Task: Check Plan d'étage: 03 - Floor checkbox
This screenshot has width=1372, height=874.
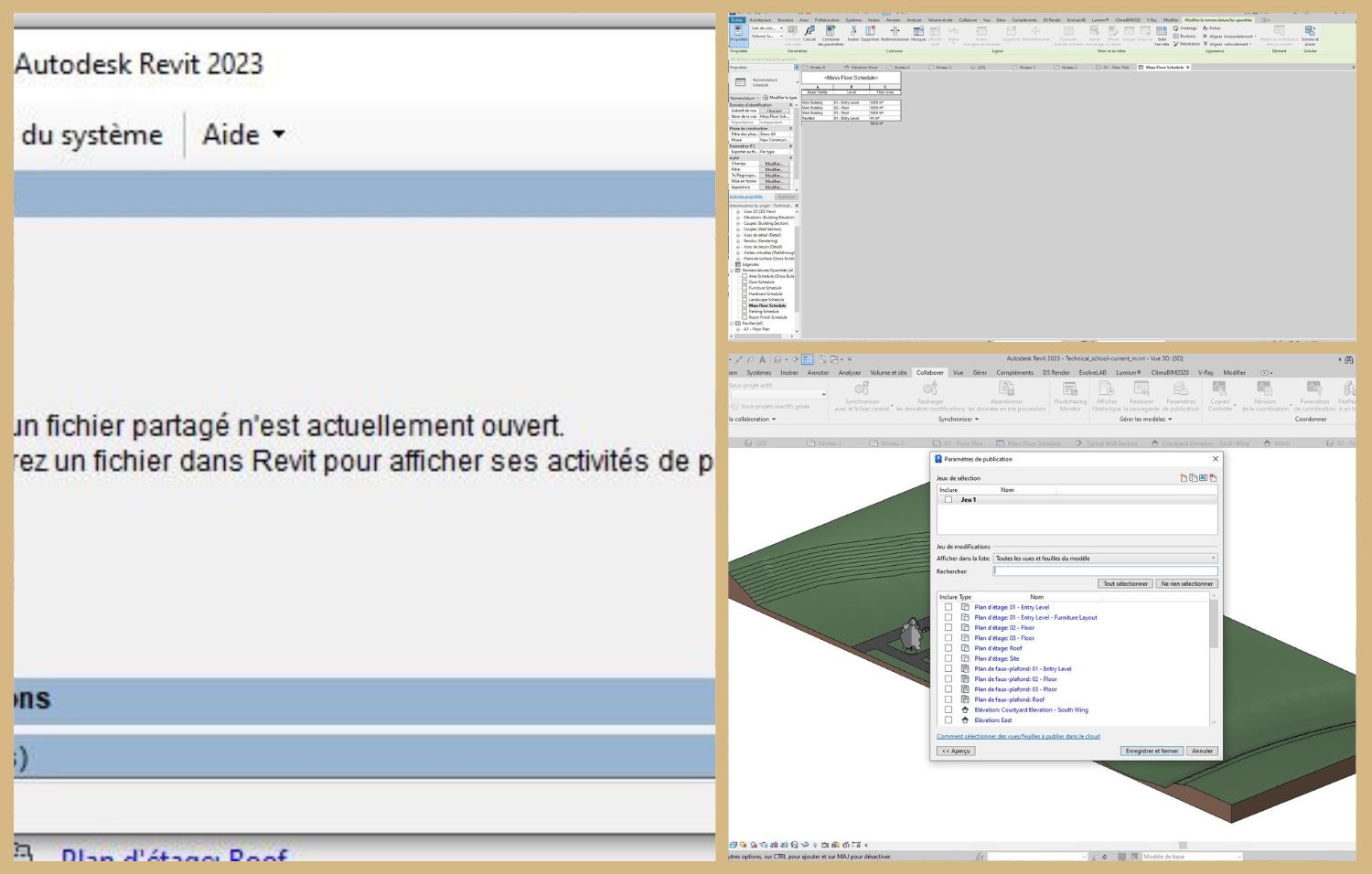Action: [x=949, y=638]
